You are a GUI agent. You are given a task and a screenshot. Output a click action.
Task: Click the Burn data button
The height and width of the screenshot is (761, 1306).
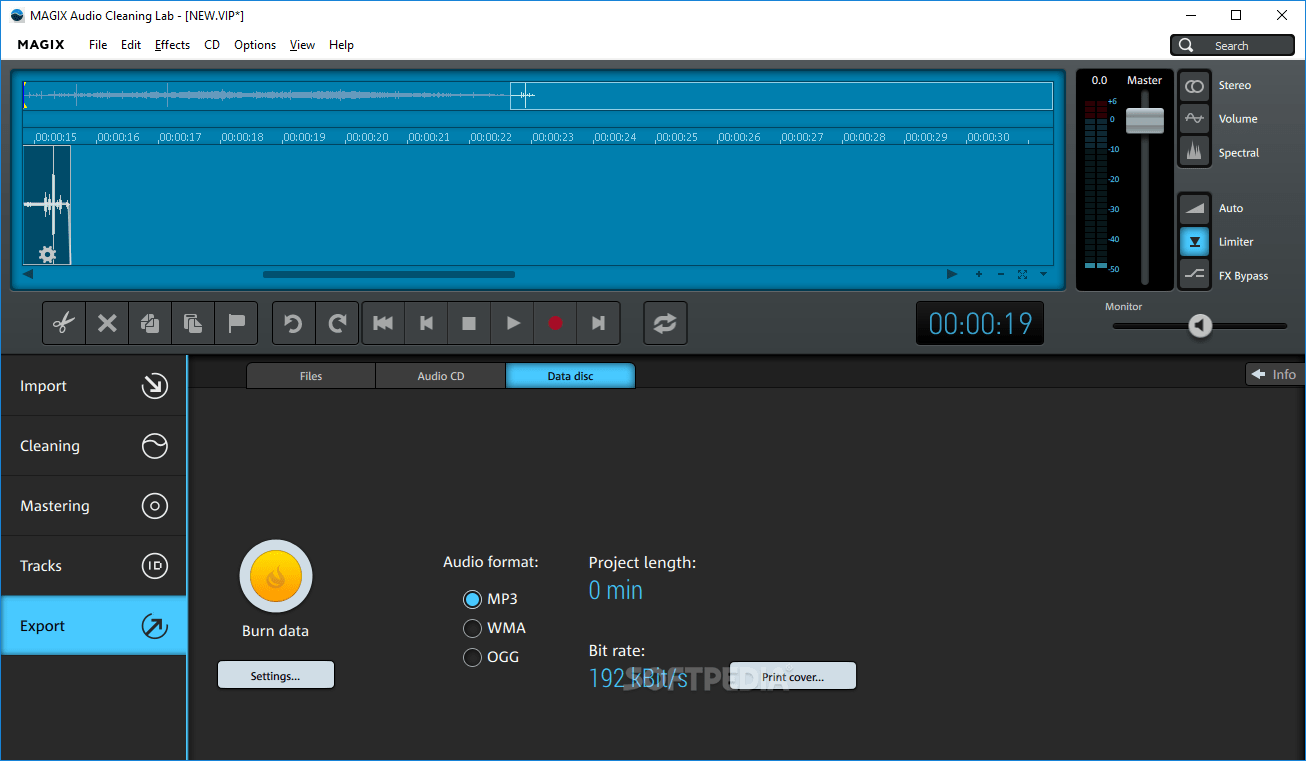[x=275, y=577]
